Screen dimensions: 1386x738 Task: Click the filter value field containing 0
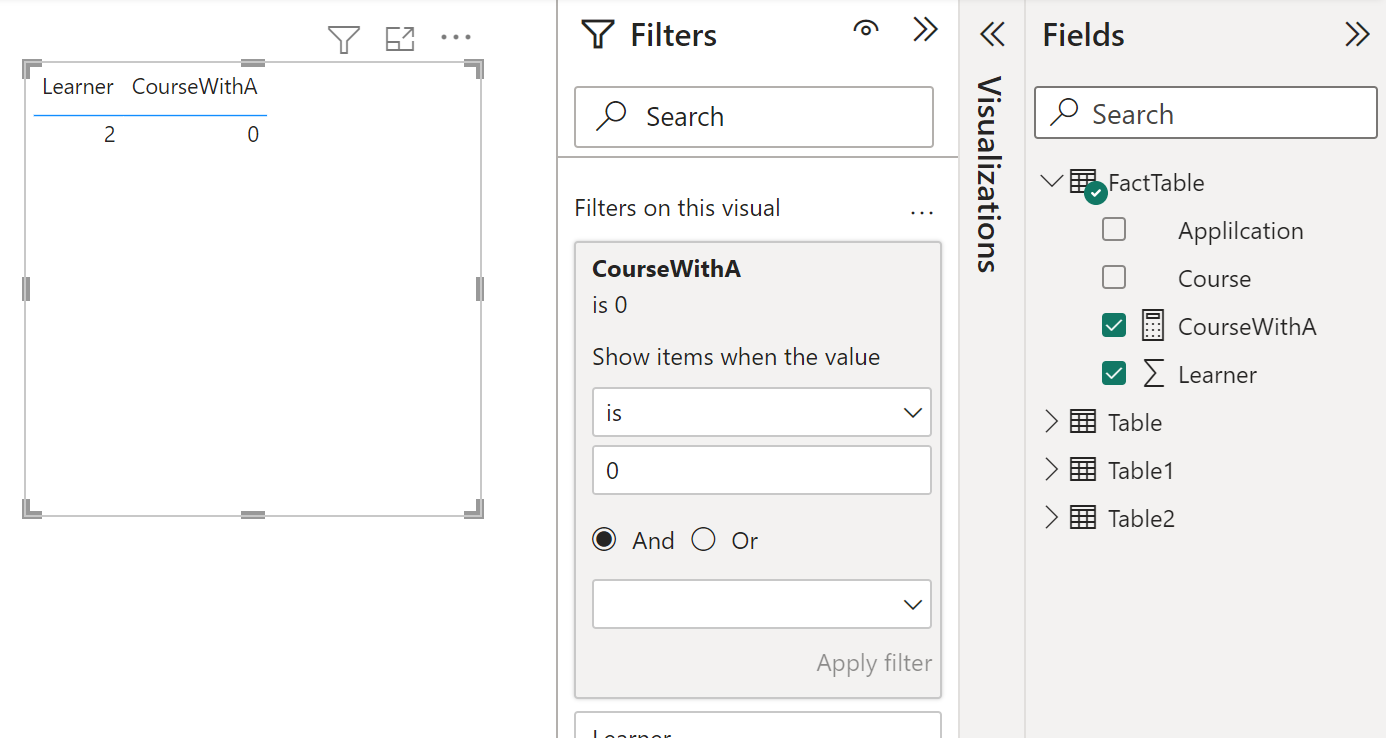click(762, 470)
